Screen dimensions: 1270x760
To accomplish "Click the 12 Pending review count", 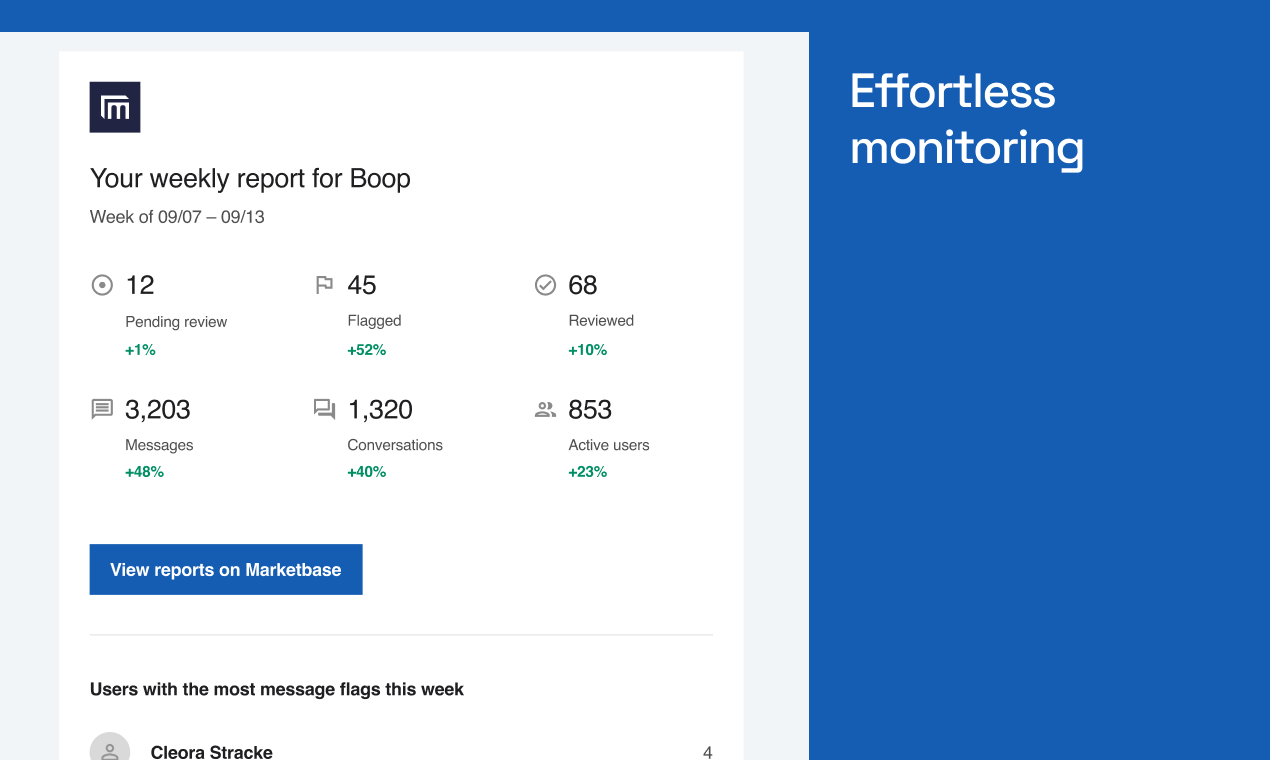I will [140, 285].
